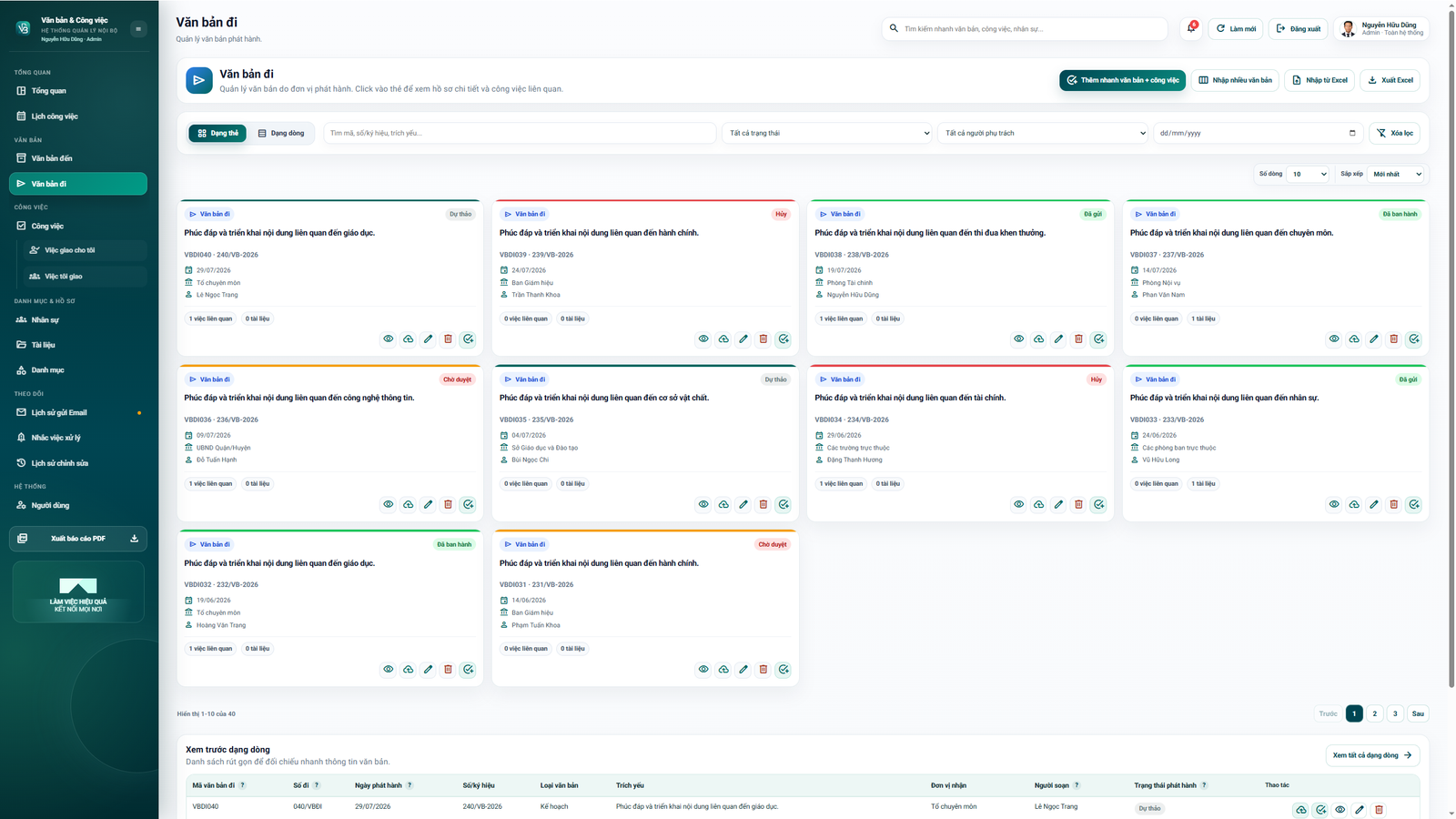
Task: Switch to Dạng thẻ card view
Action: pyautogui.click(x=217, y=133)
